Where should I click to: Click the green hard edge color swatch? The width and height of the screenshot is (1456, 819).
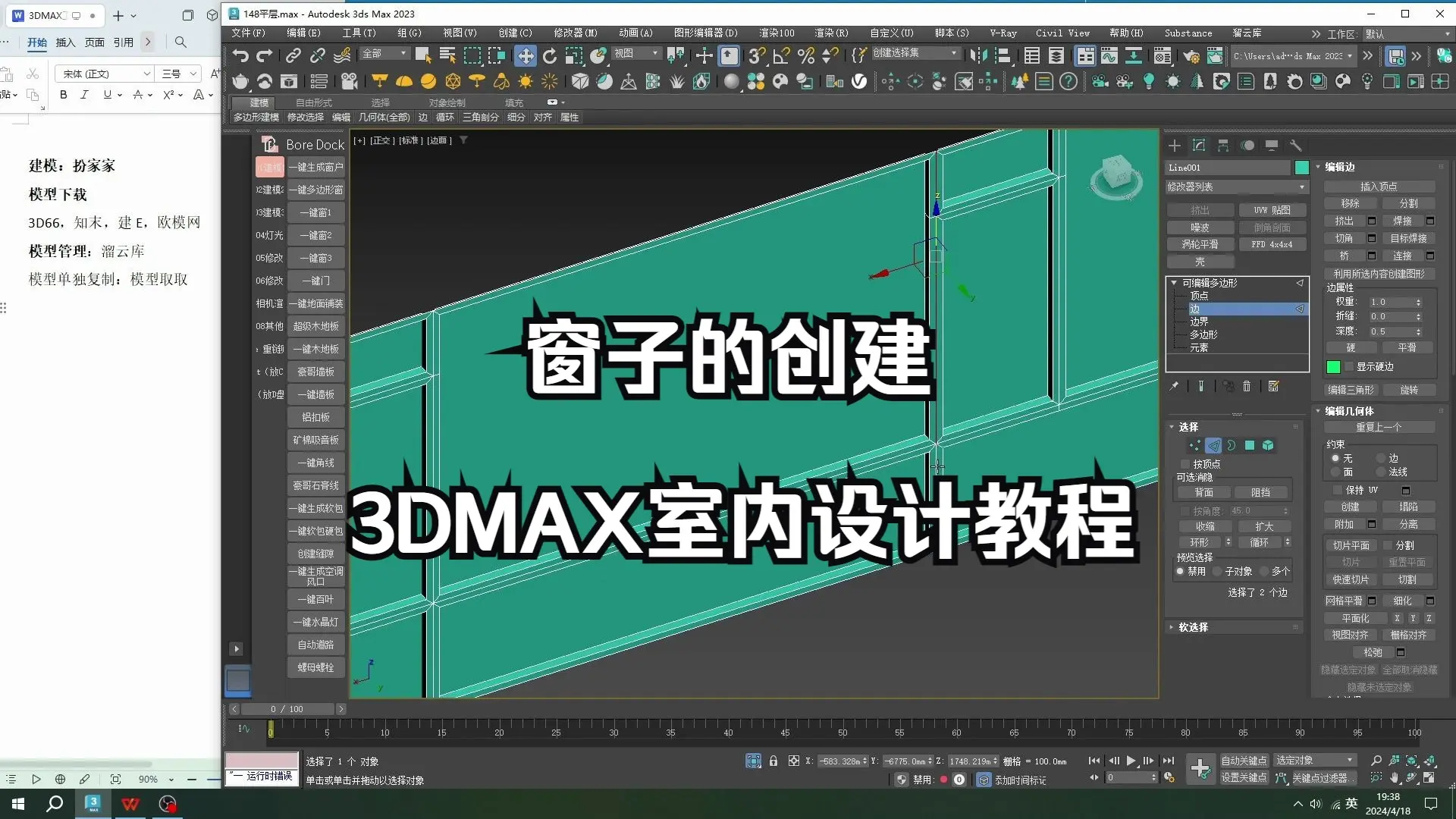click(1333, 368)
